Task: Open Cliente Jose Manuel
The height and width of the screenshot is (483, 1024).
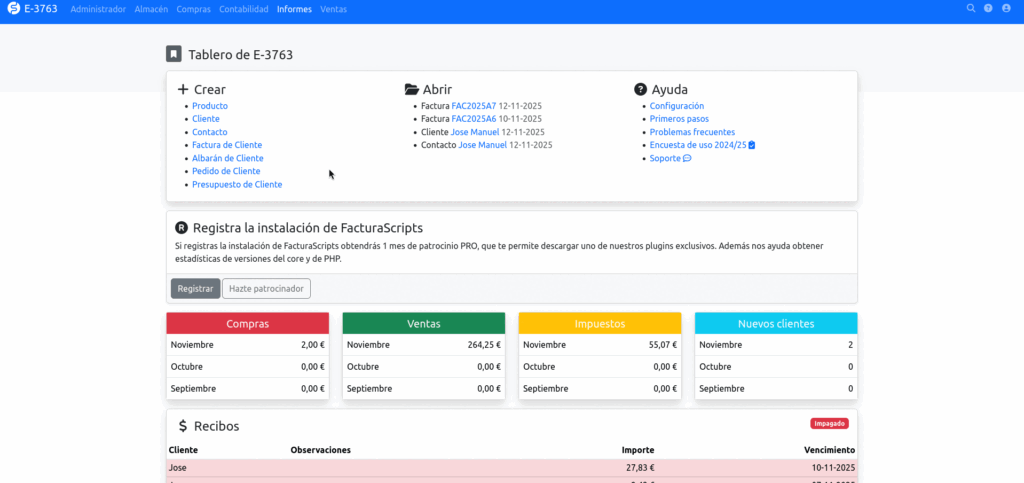Action: 475,132
